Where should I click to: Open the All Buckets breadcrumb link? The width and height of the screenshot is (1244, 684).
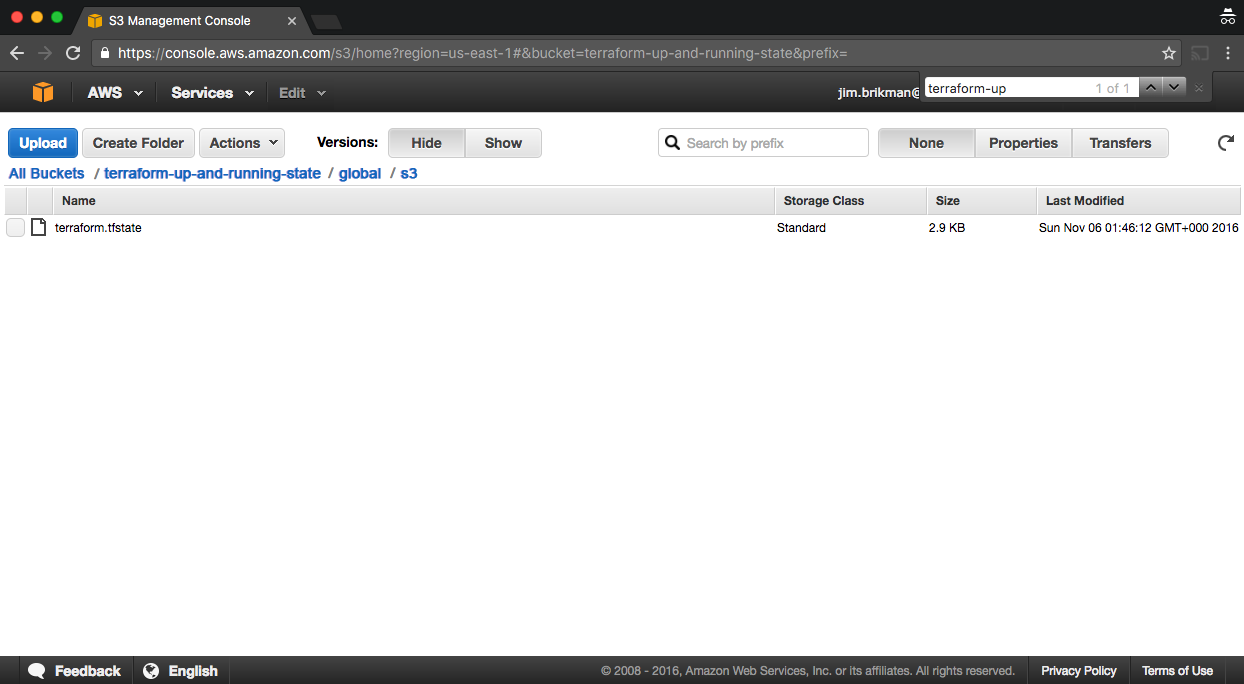(47, 173)
